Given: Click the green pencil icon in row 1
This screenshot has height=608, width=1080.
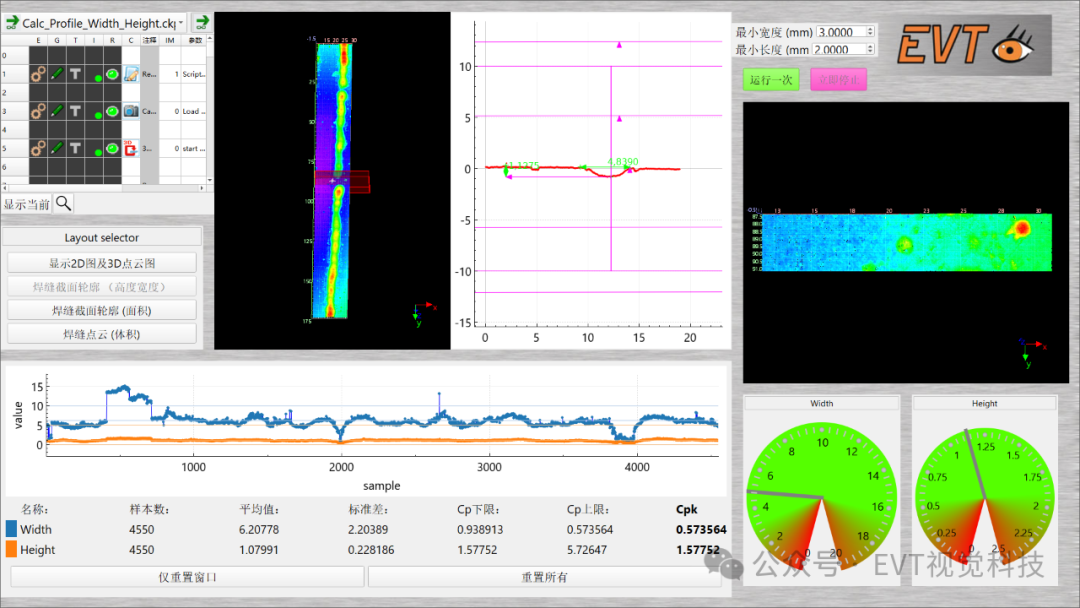Looking at the screenshot, I should 56,74.
